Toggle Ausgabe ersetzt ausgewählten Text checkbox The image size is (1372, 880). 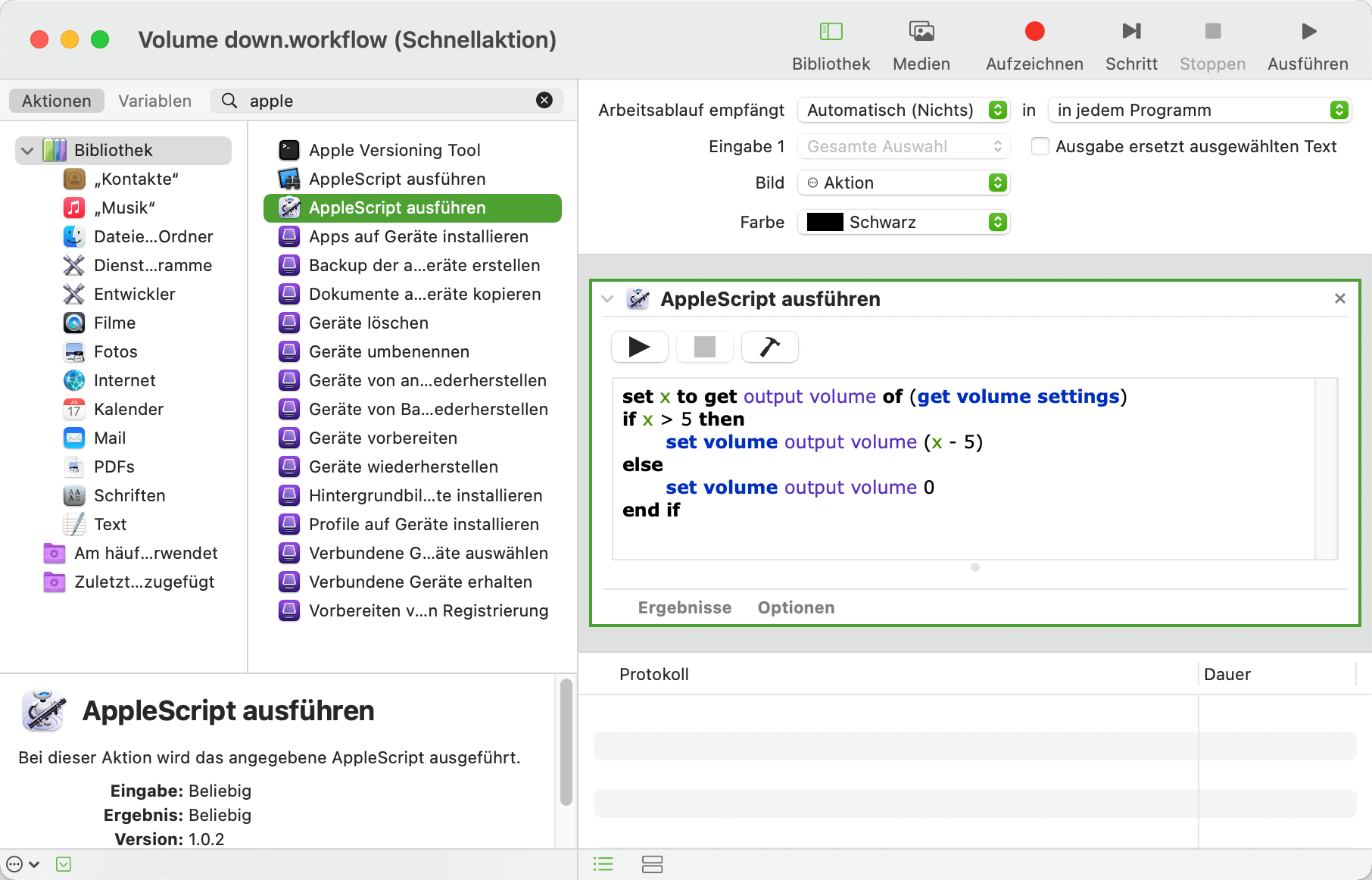point(1040,146)
